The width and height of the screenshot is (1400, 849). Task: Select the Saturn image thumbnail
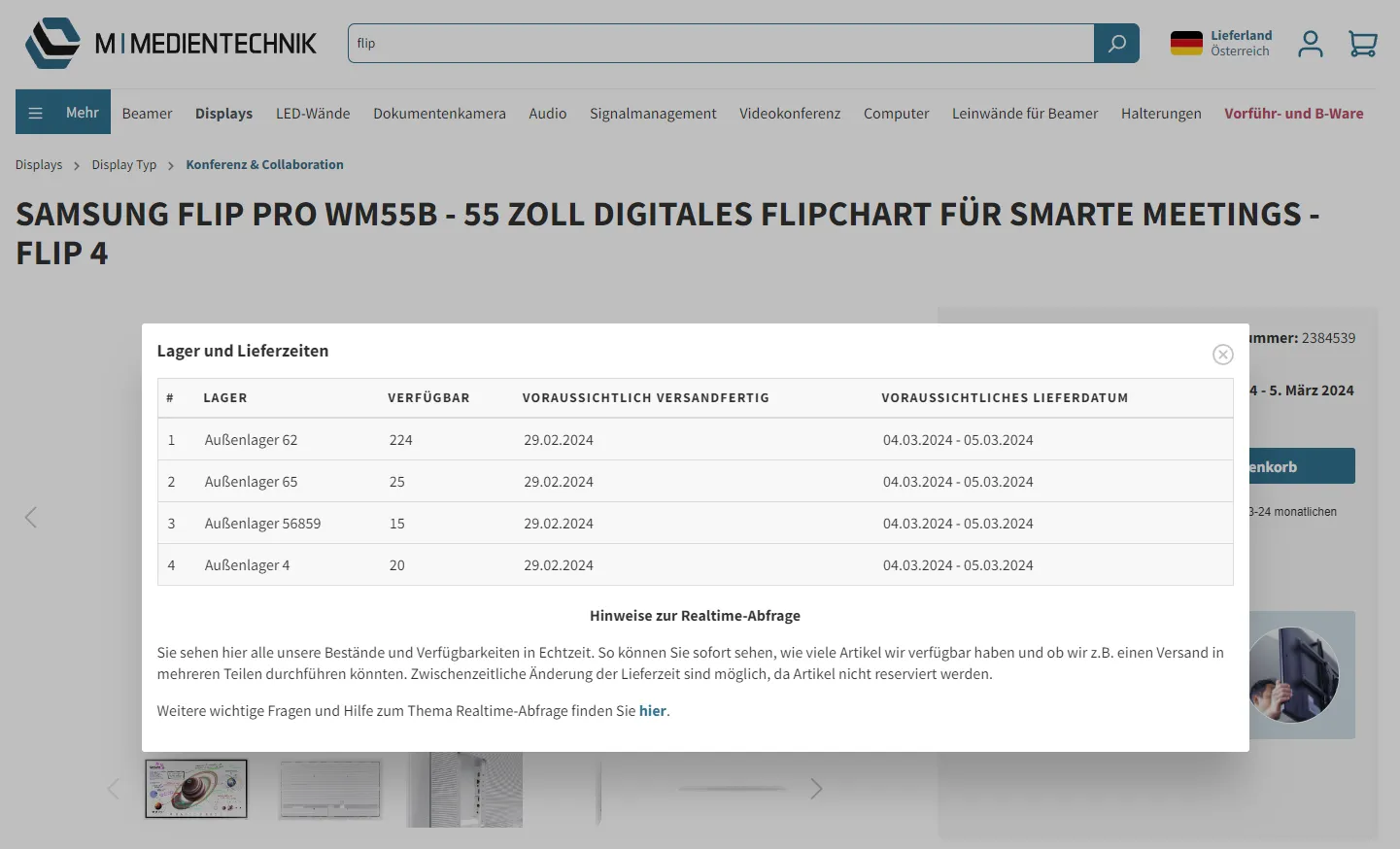pos(196,789)
